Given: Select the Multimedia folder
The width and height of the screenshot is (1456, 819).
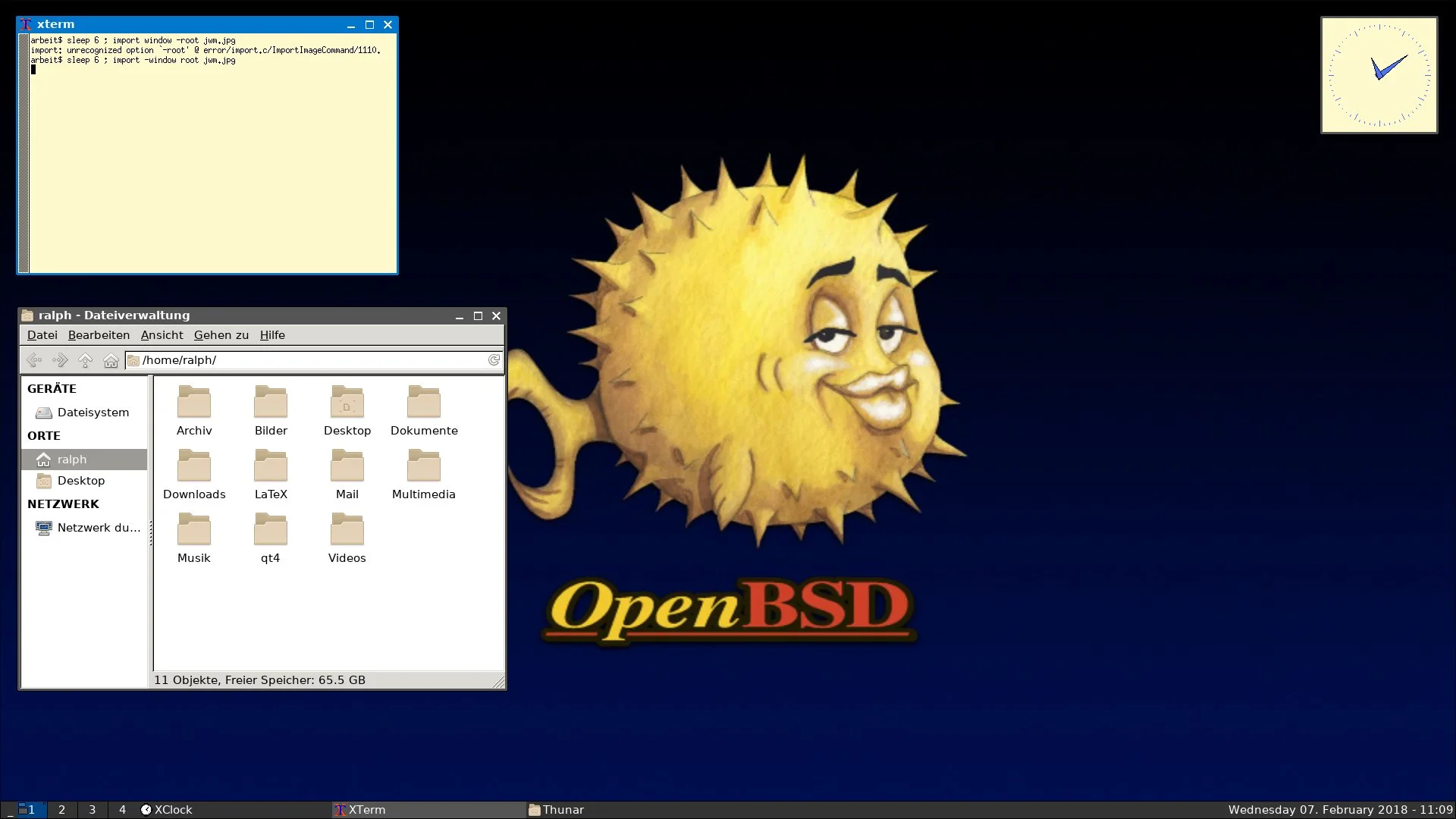Looking at the screenshot, I should pos(424,475).
